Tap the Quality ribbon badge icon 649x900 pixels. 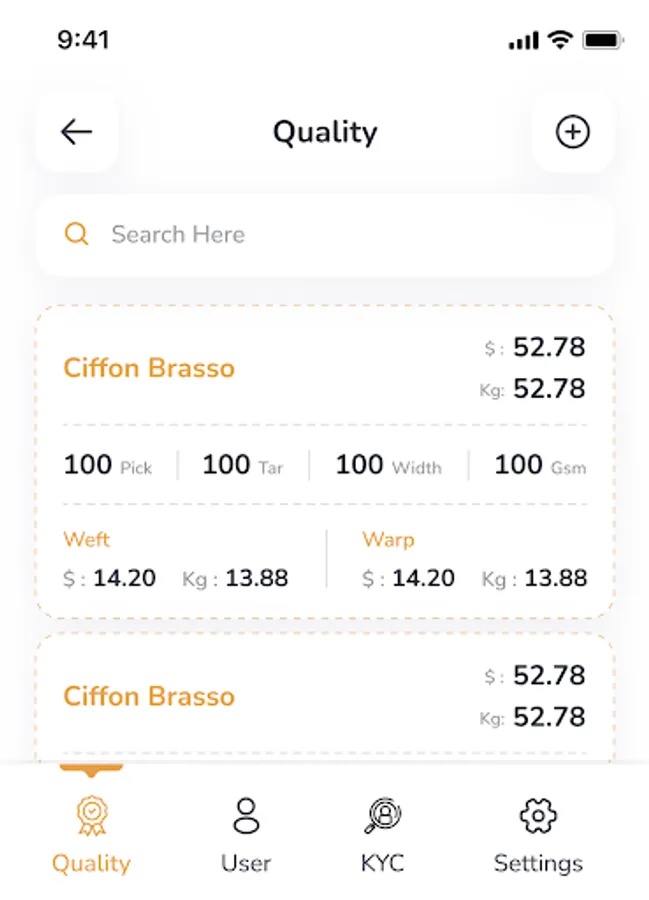(x=91, y=816)
